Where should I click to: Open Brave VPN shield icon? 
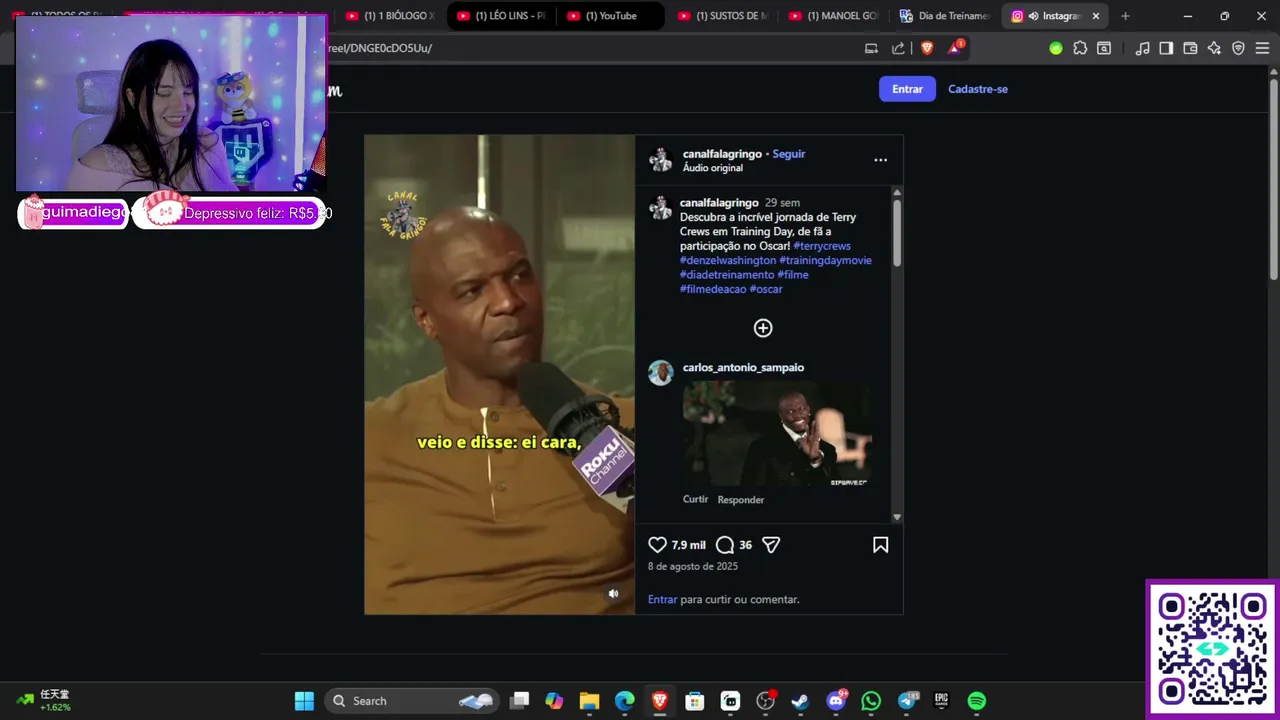point(1238,48)
